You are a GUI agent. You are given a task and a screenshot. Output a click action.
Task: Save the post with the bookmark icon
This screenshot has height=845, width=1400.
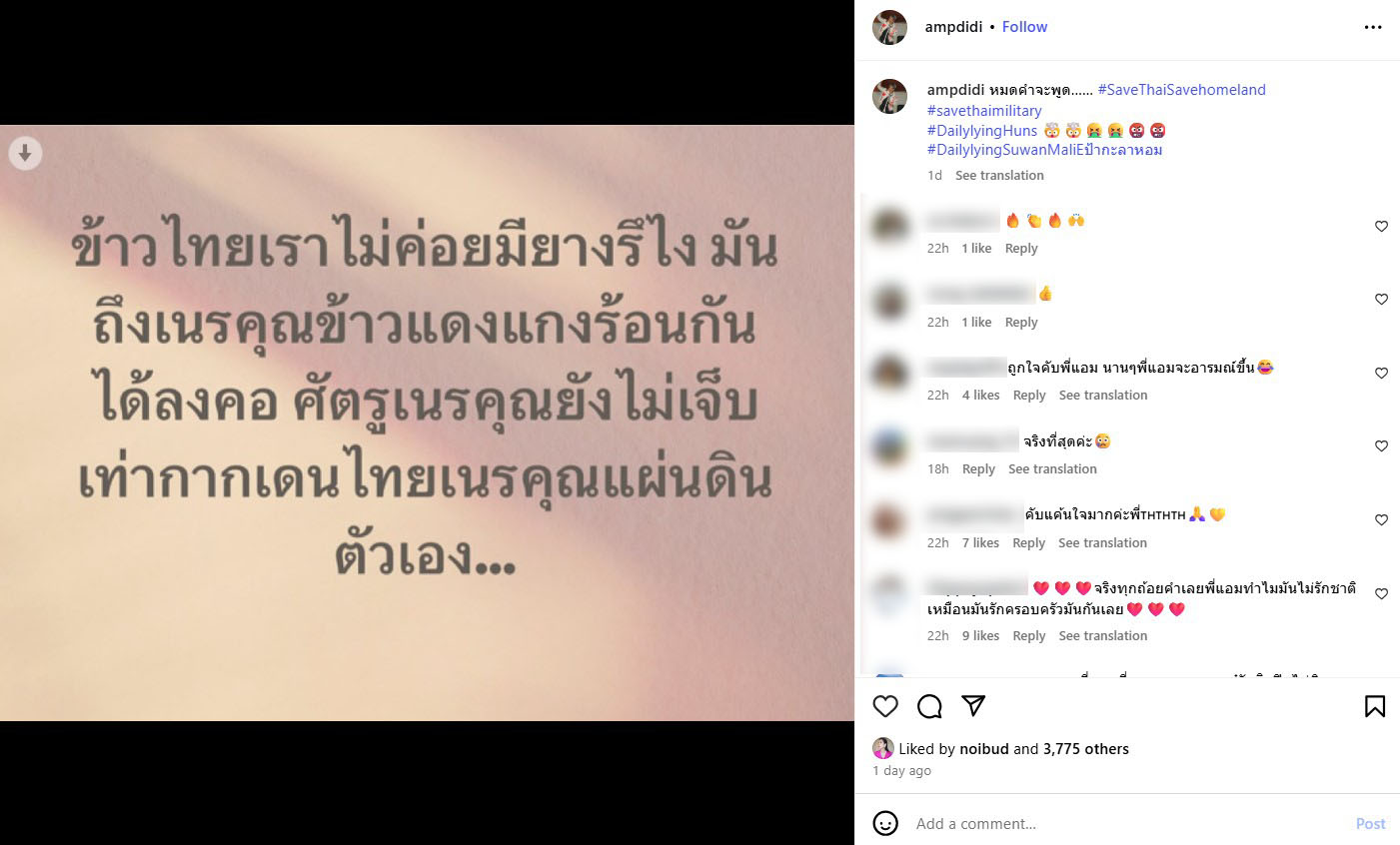click(1375, 706)
